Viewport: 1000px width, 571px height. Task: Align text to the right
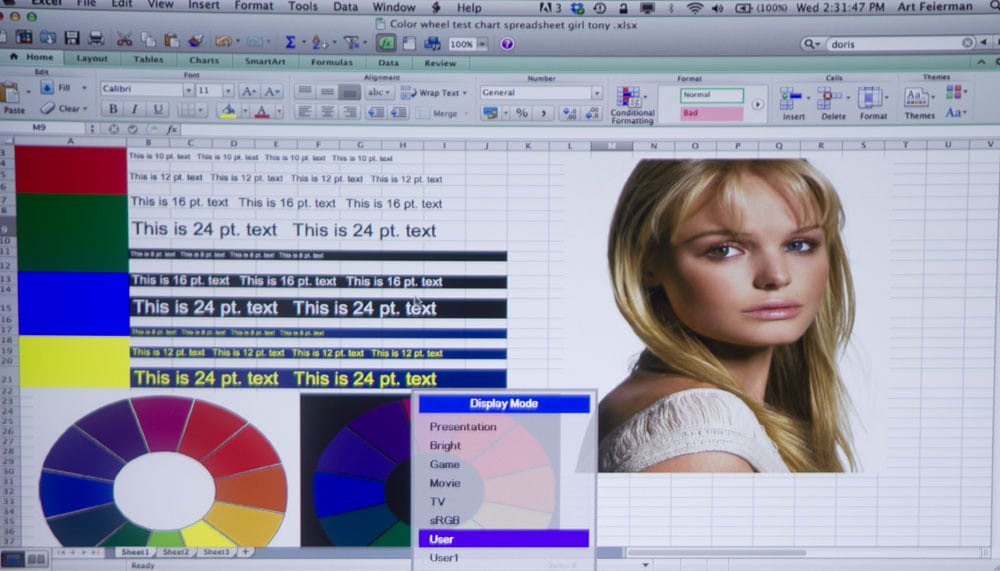point(349,112)
